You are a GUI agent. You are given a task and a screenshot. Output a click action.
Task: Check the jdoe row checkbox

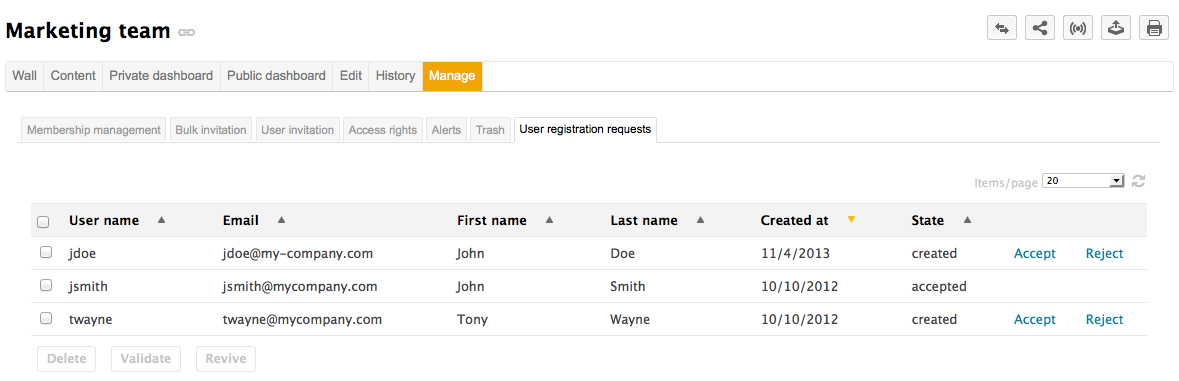click(46, 252)
